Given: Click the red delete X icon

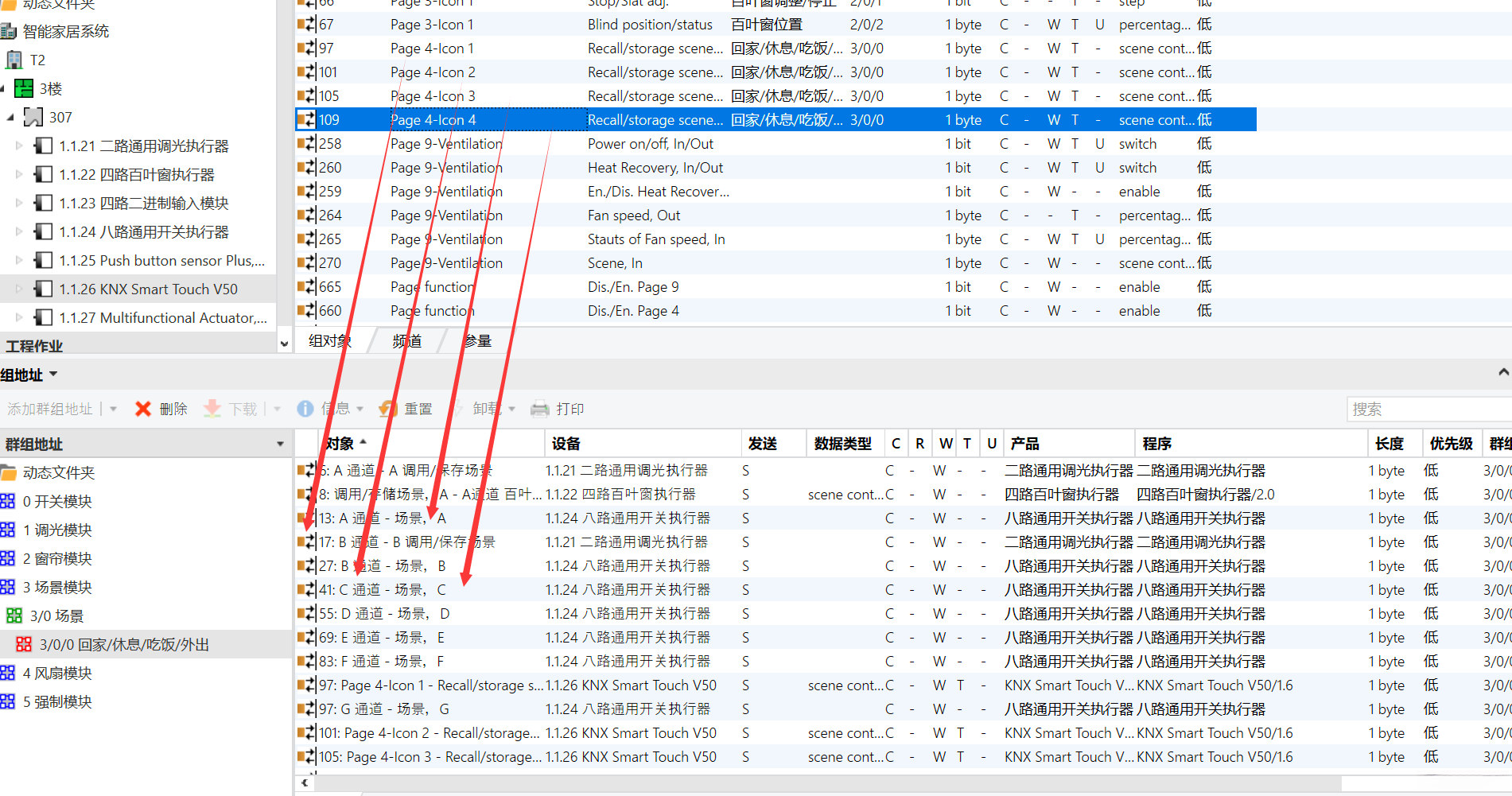Looking at the screenshot, I should click(143, 409).
